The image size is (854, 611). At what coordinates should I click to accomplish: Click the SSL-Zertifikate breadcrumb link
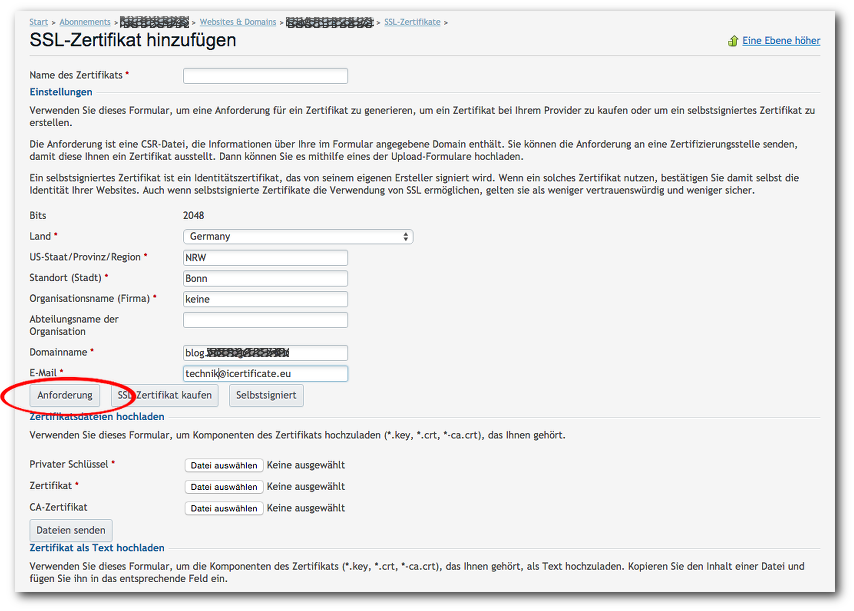click(412, 22)
